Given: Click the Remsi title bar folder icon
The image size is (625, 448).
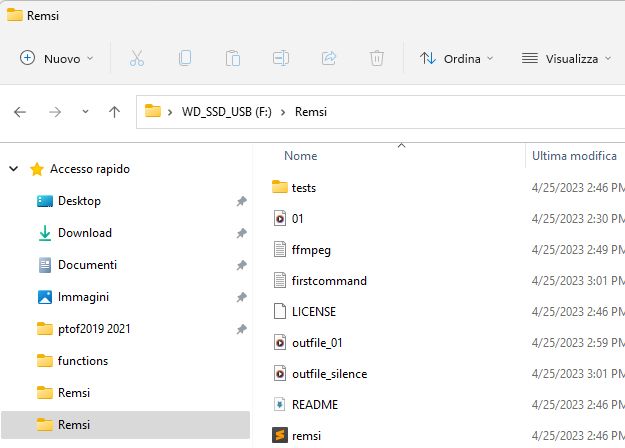Looking at the screenshot, I should (15, 15).
